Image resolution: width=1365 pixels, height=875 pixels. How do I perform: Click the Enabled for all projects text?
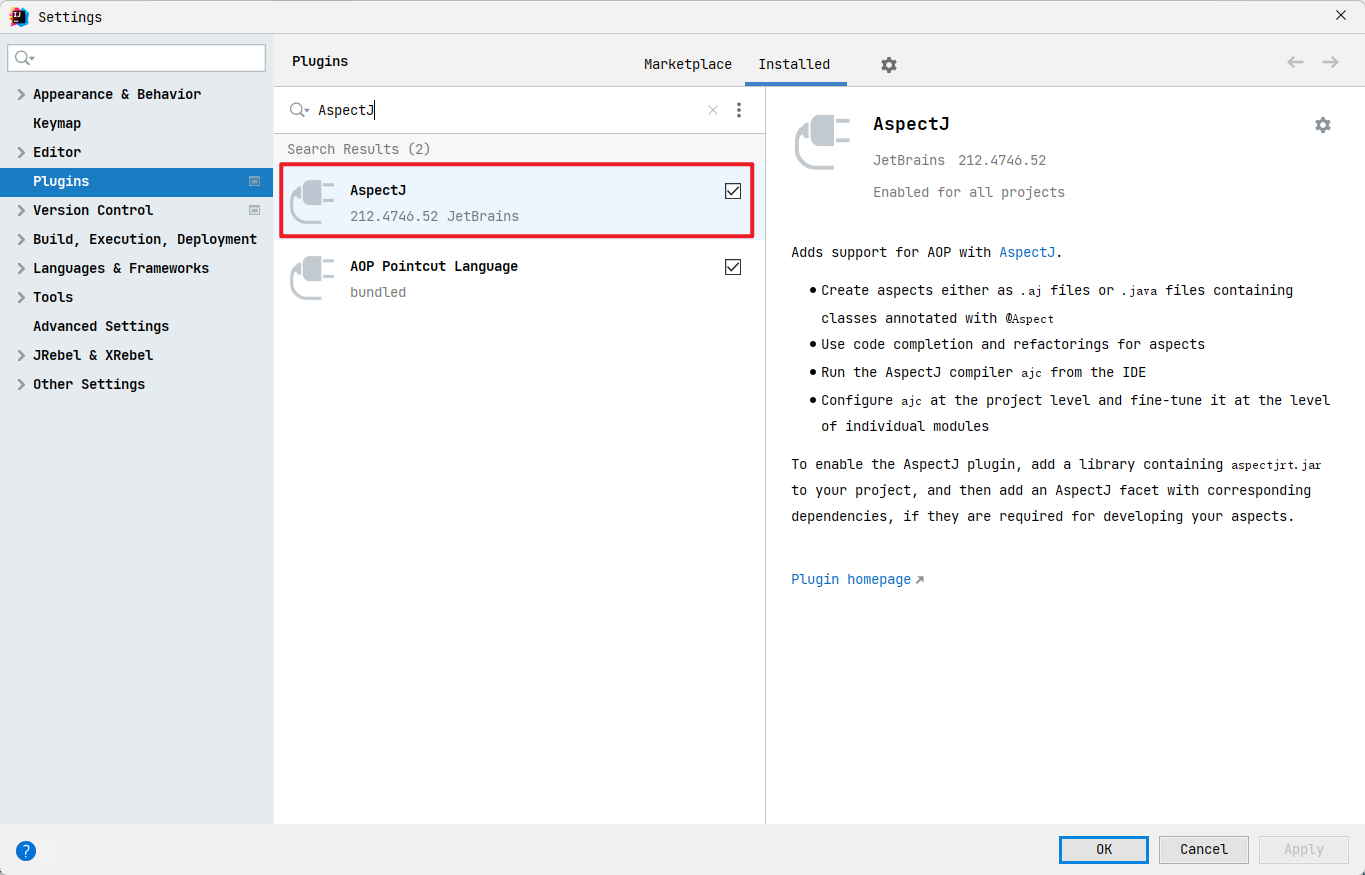pos(969,192)
